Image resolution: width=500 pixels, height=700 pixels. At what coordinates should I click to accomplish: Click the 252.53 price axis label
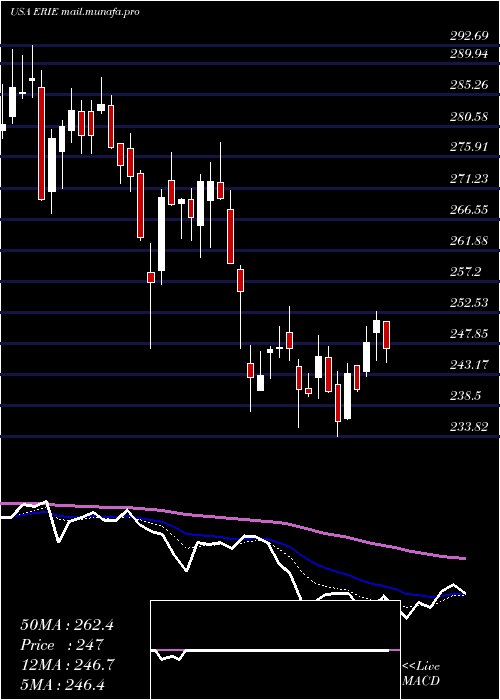point(469,303)
